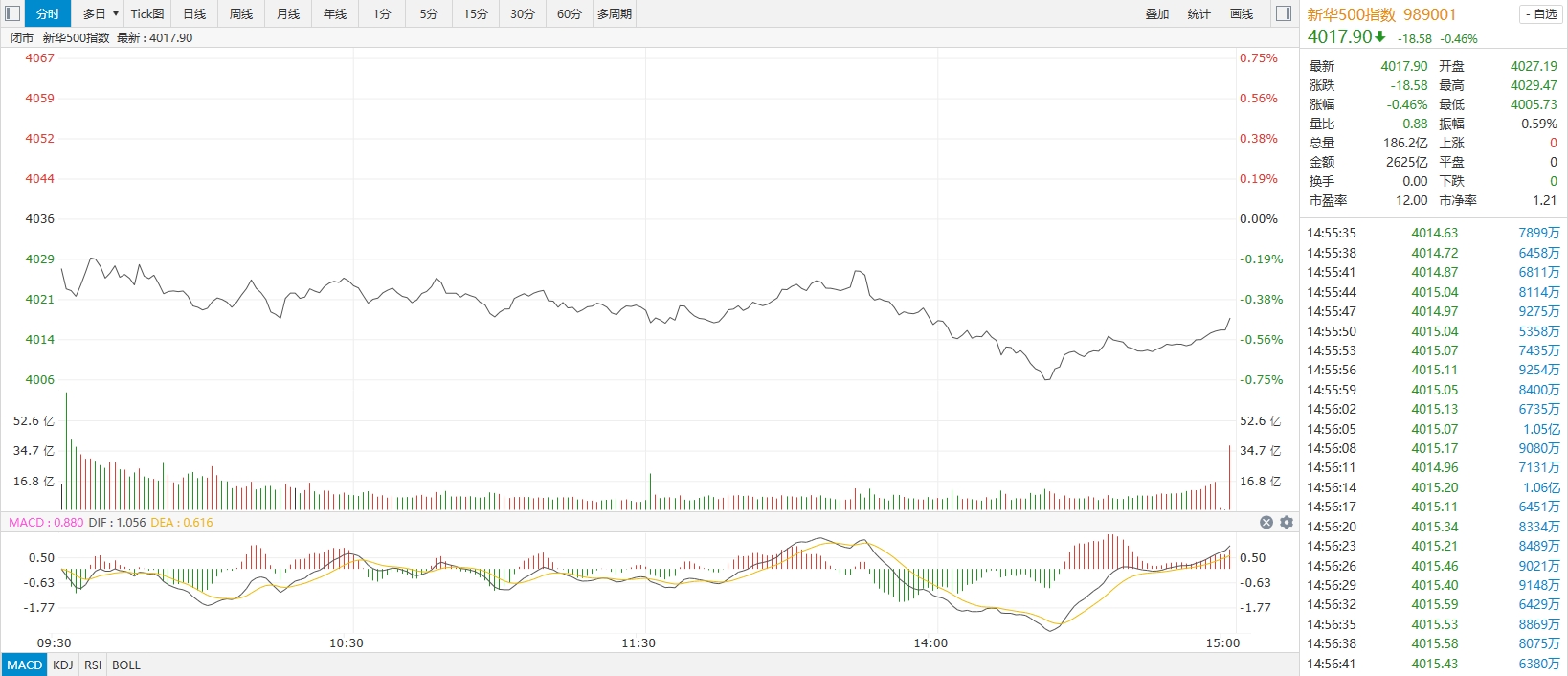Click the 画线 draw line button
The height and width of the screenshot is (676, 1568).
pyautogui.click(x=1242, y=13)
